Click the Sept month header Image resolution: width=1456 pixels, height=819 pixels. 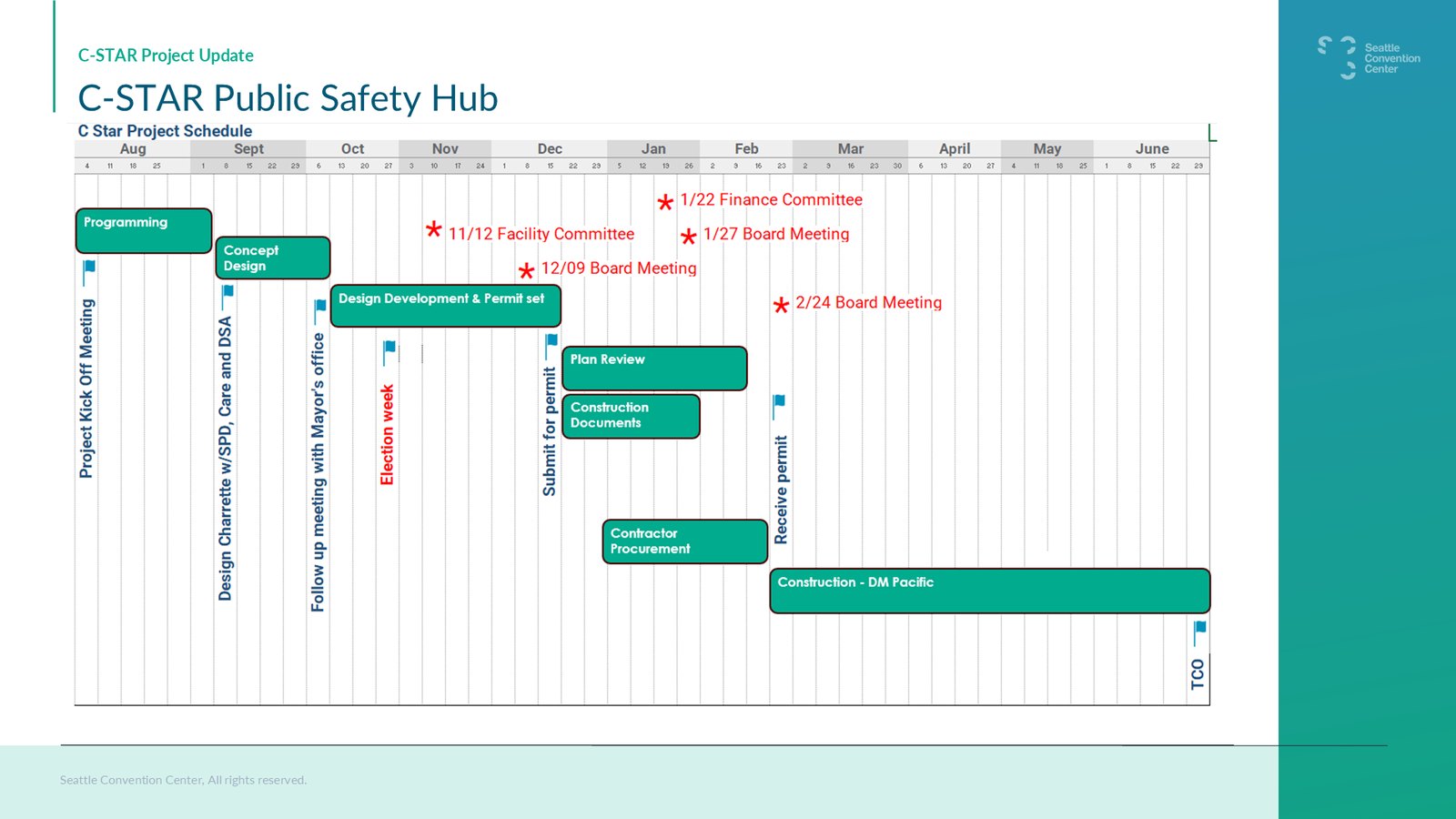point(248,148)
